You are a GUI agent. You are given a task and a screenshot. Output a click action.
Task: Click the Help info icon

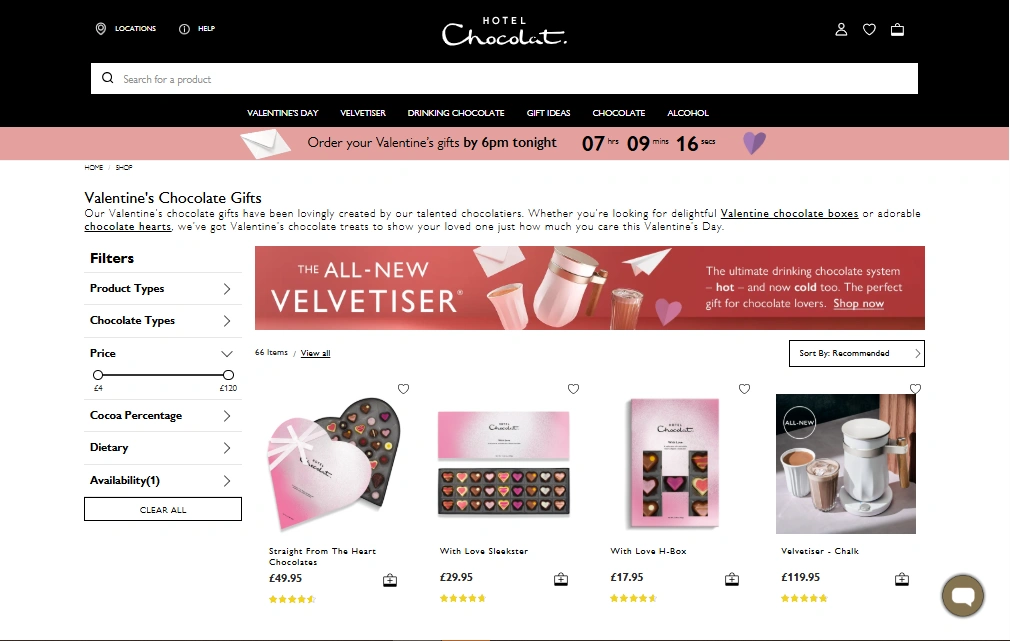[184, 29]
